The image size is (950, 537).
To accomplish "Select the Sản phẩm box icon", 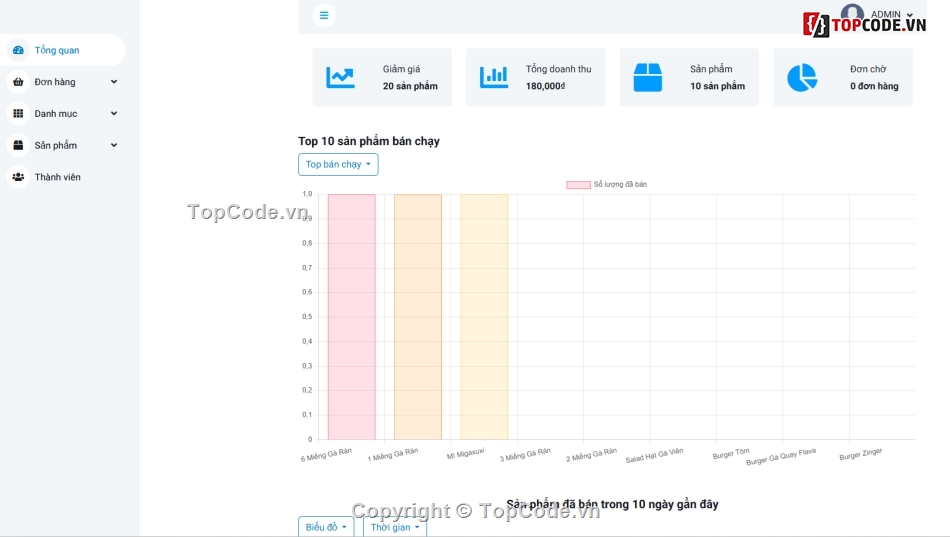I will pyautogui.click(x=18, y=145).
